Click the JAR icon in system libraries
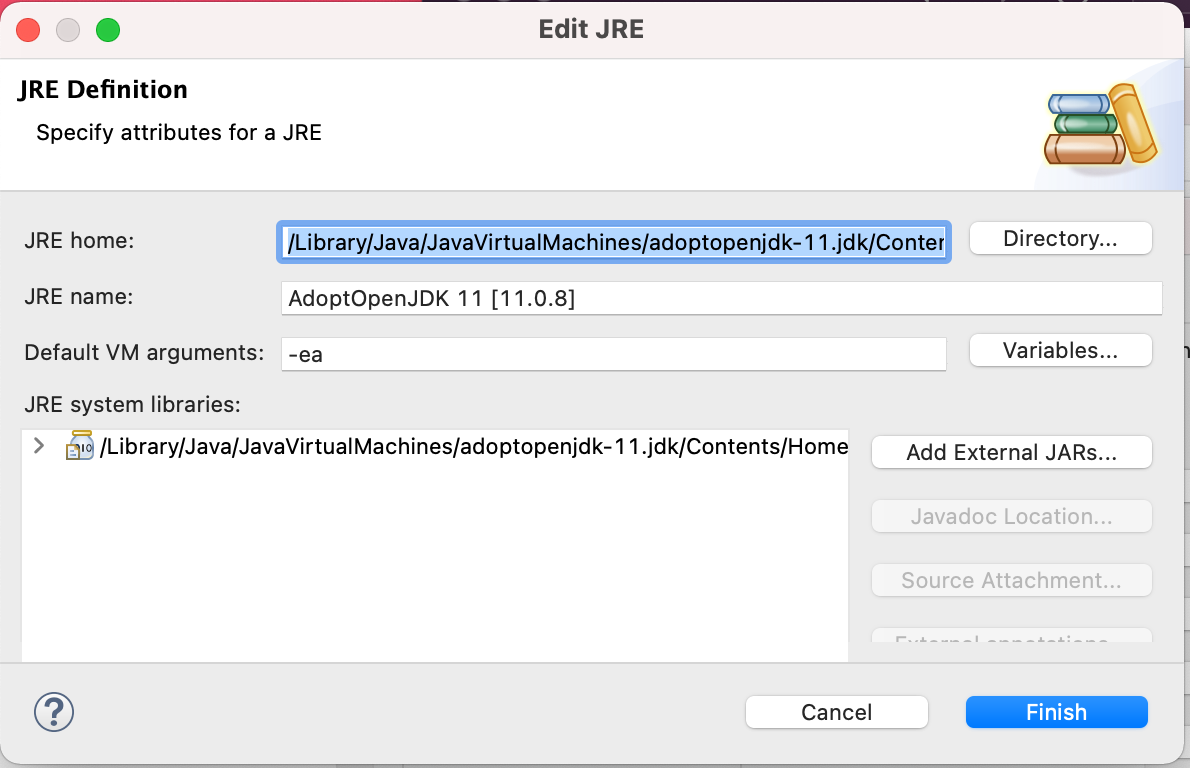 [x=80, y=446]
